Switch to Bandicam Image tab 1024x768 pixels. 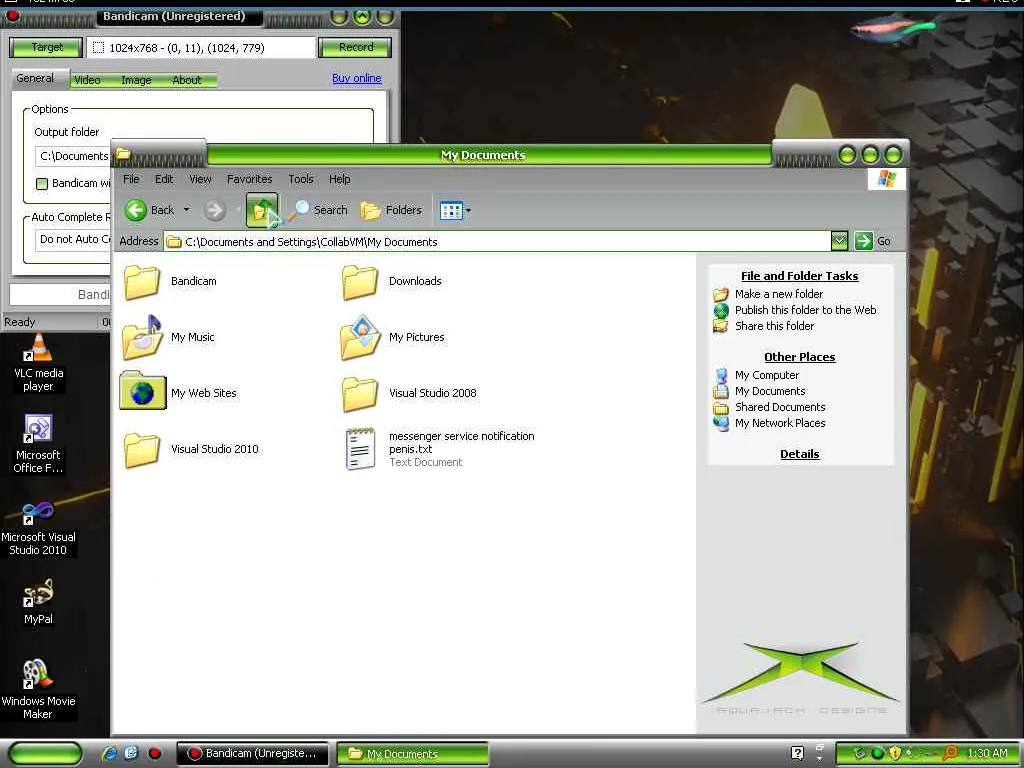coord(136,80)
